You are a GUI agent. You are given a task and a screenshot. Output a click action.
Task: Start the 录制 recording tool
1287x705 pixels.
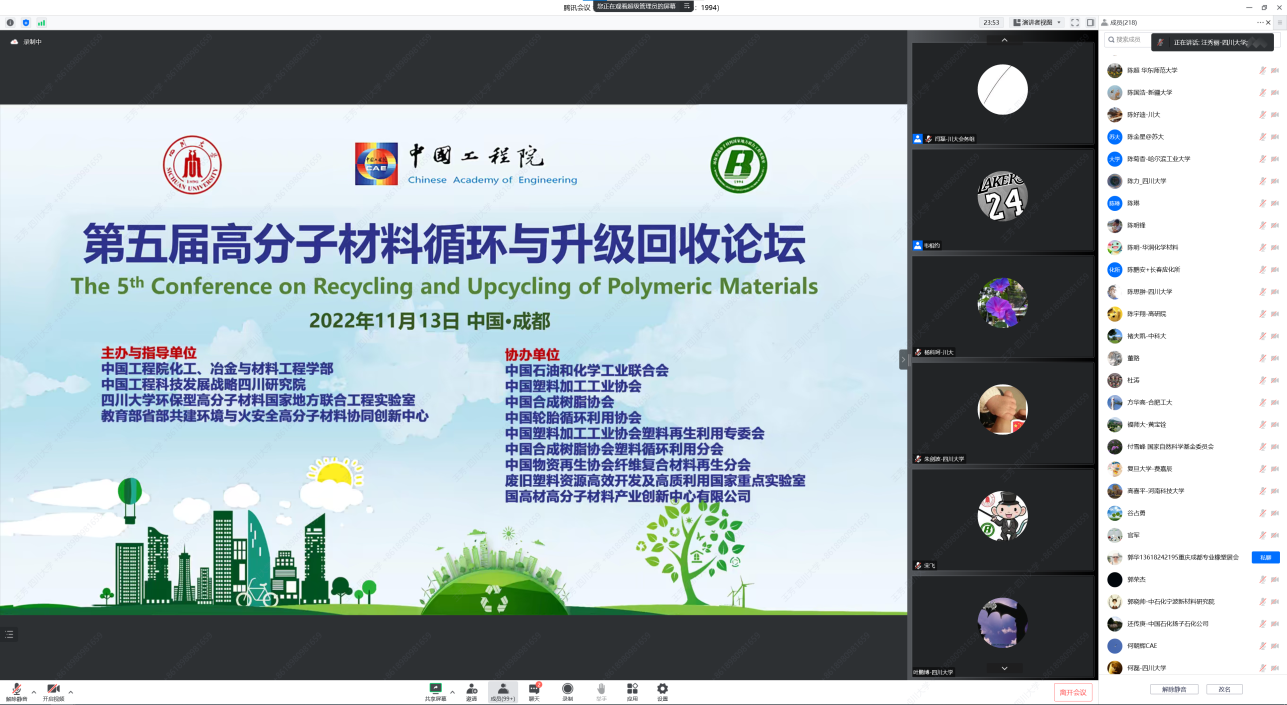[x=568, y=690]
